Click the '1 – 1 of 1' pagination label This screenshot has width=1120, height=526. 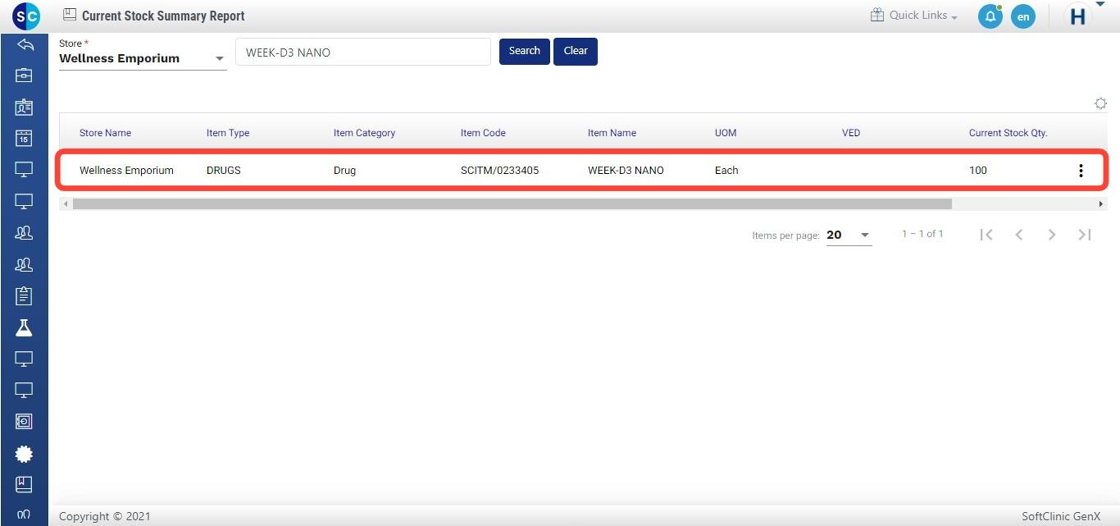923,234
